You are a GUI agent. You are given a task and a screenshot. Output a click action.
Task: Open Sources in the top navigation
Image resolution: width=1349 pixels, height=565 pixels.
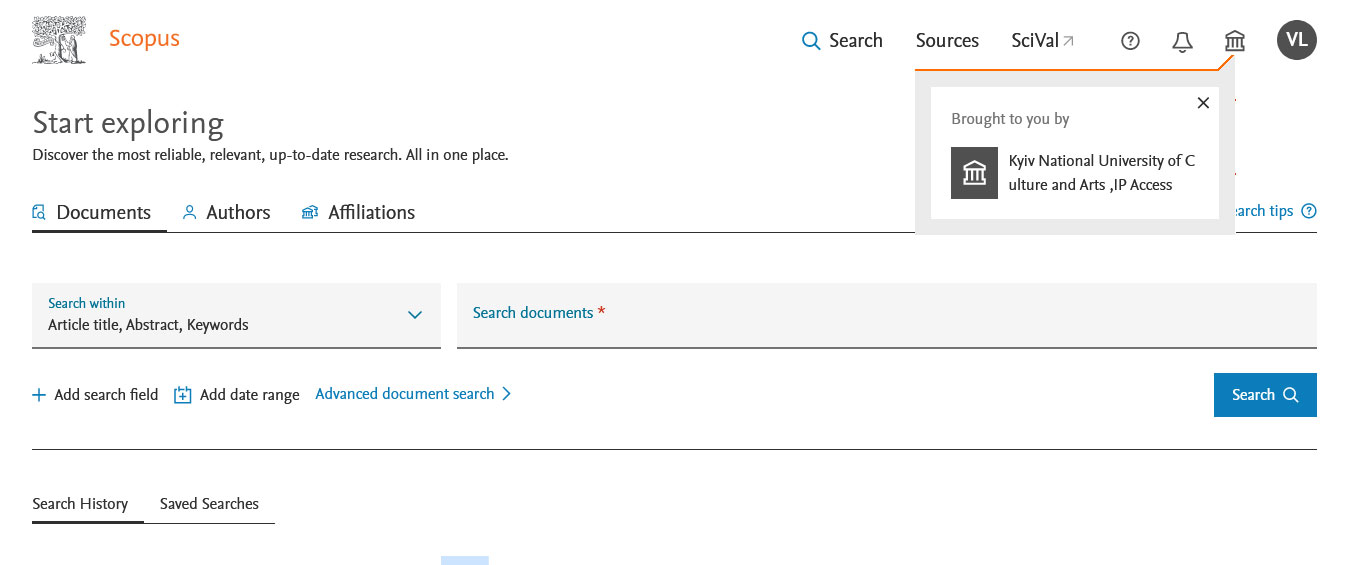(947, 41)
